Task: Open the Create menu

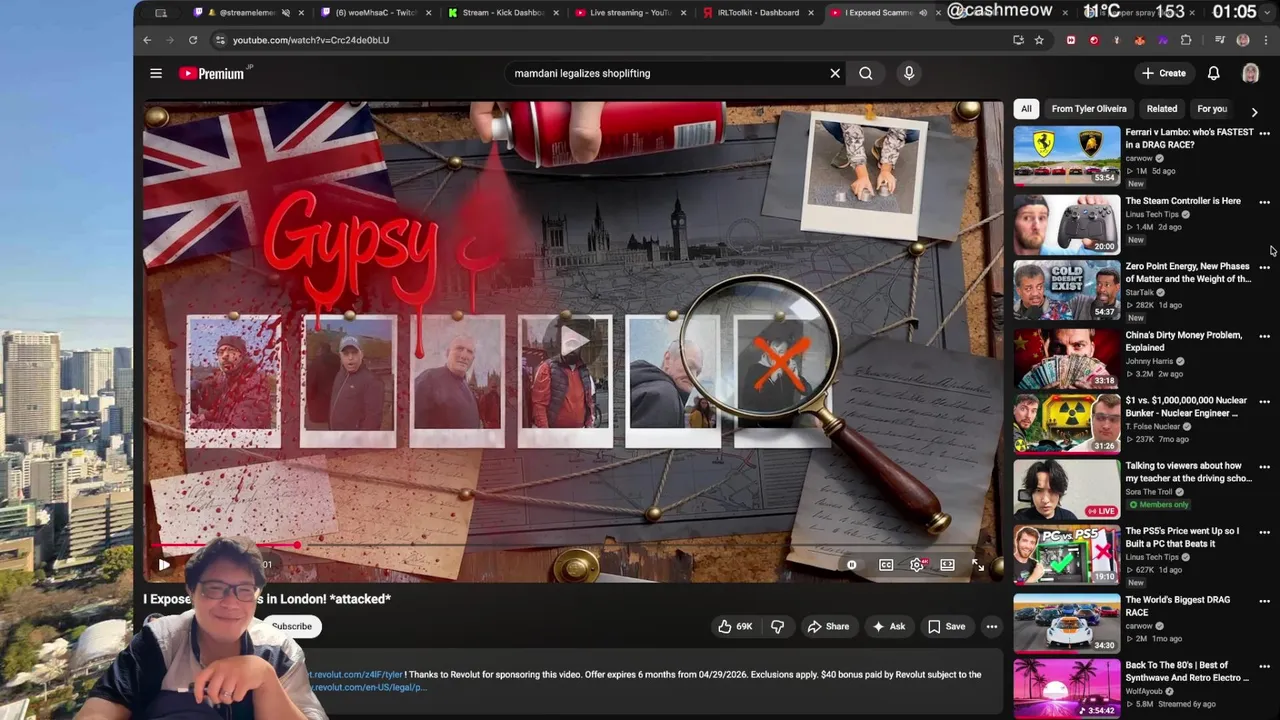Action: (x=1164, y=73)
